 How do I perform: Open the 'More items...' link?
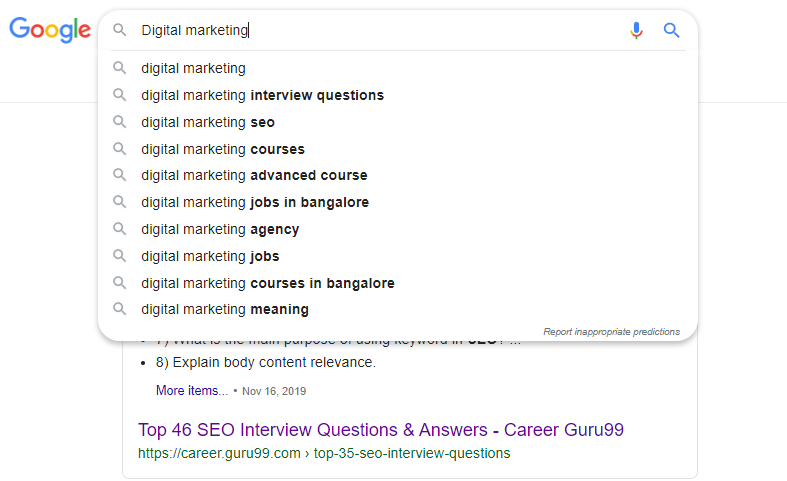(191, 391)
